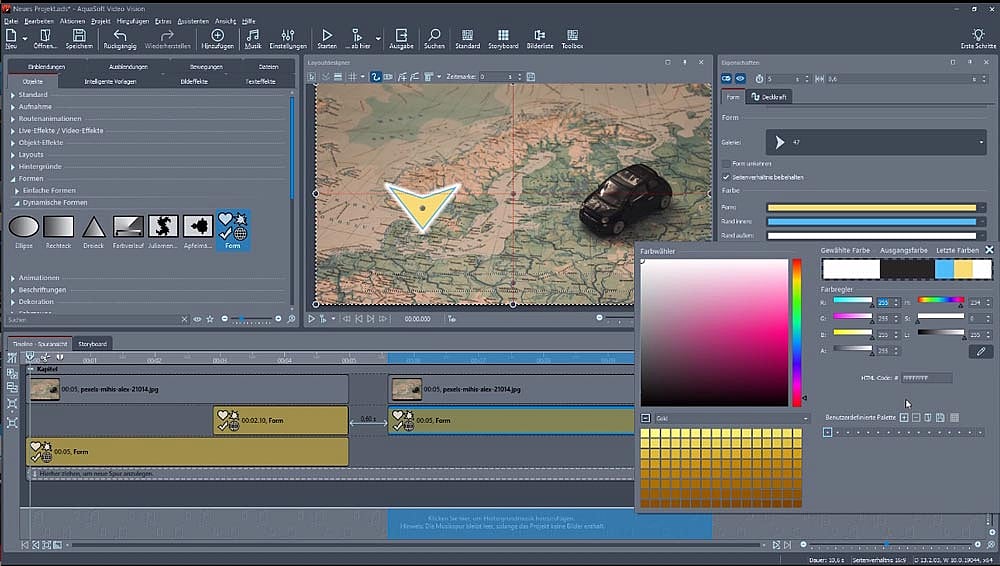
Task: Switch to the Deckkraft tab
Action: point(769,97)
